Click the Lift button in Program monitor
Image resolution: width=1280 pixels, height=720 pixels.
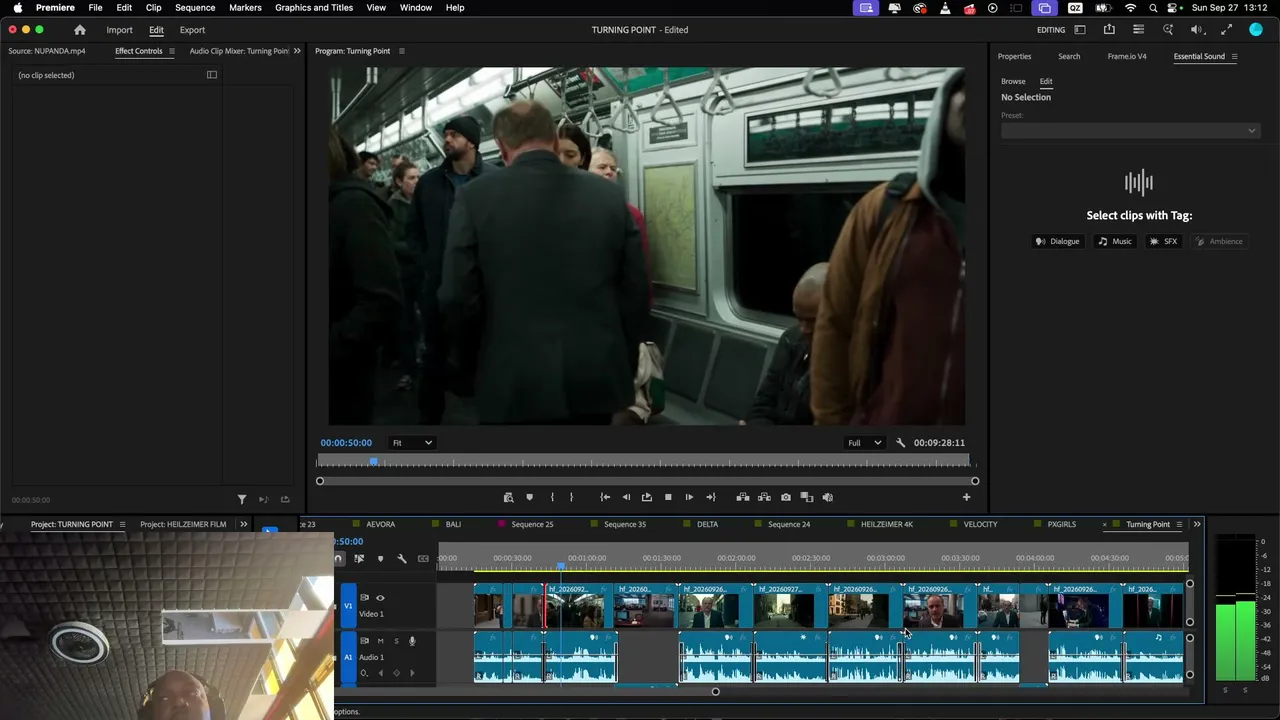(x=743, y=497)
